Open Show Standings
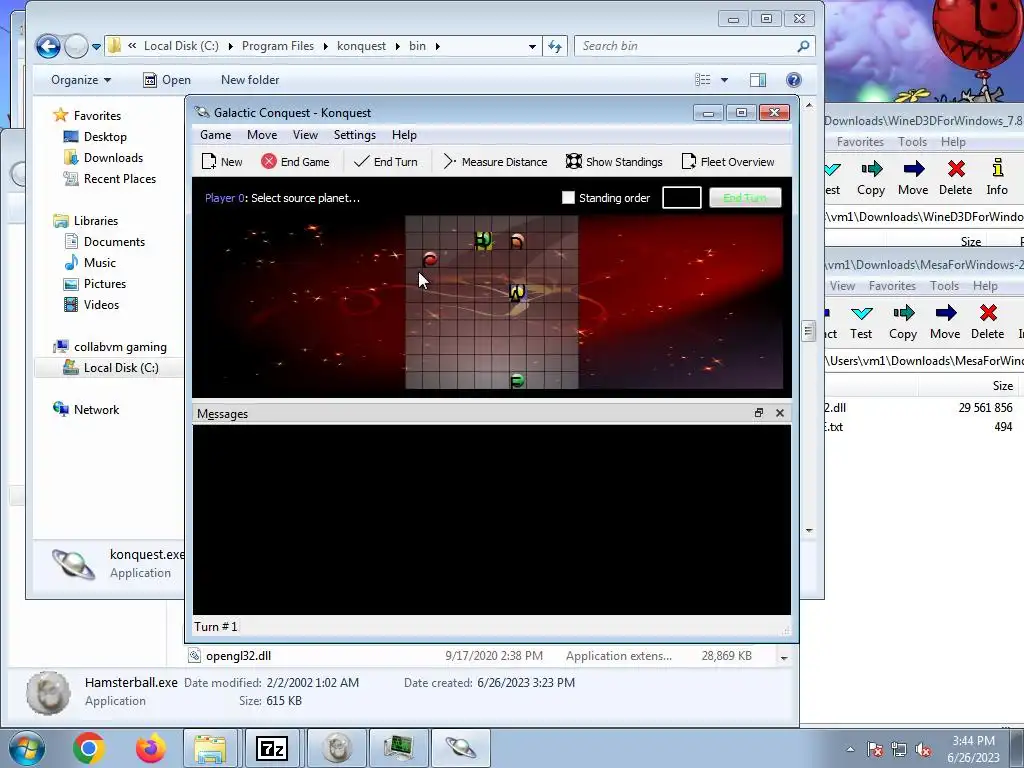This screenshot has width=1024, height=768. pos(614,162)
